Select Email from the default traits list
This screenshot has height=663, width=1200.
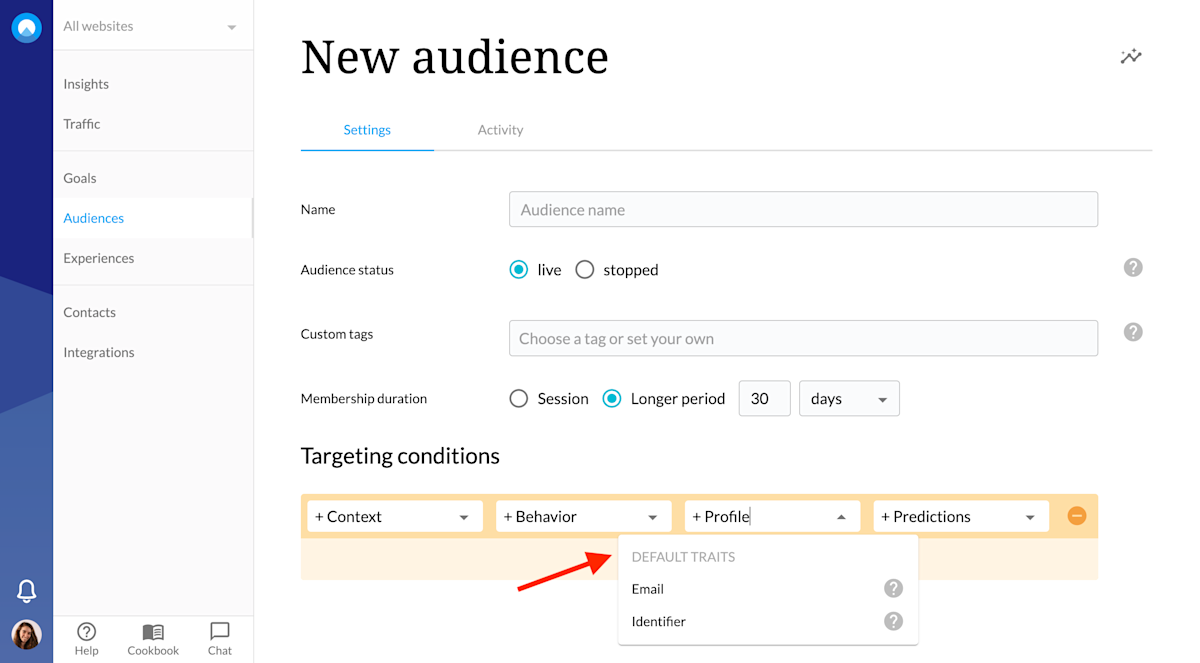768,589
